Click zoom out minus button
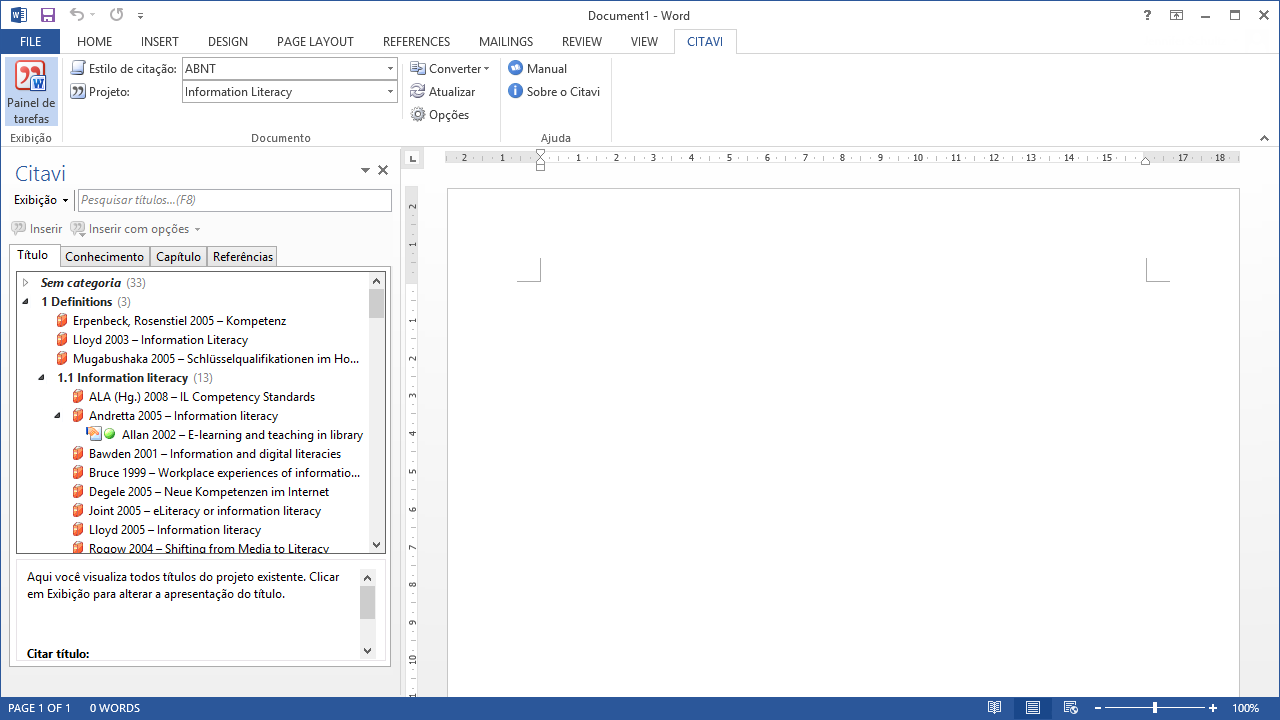The image size is (1280, 720). (1097, 708)
